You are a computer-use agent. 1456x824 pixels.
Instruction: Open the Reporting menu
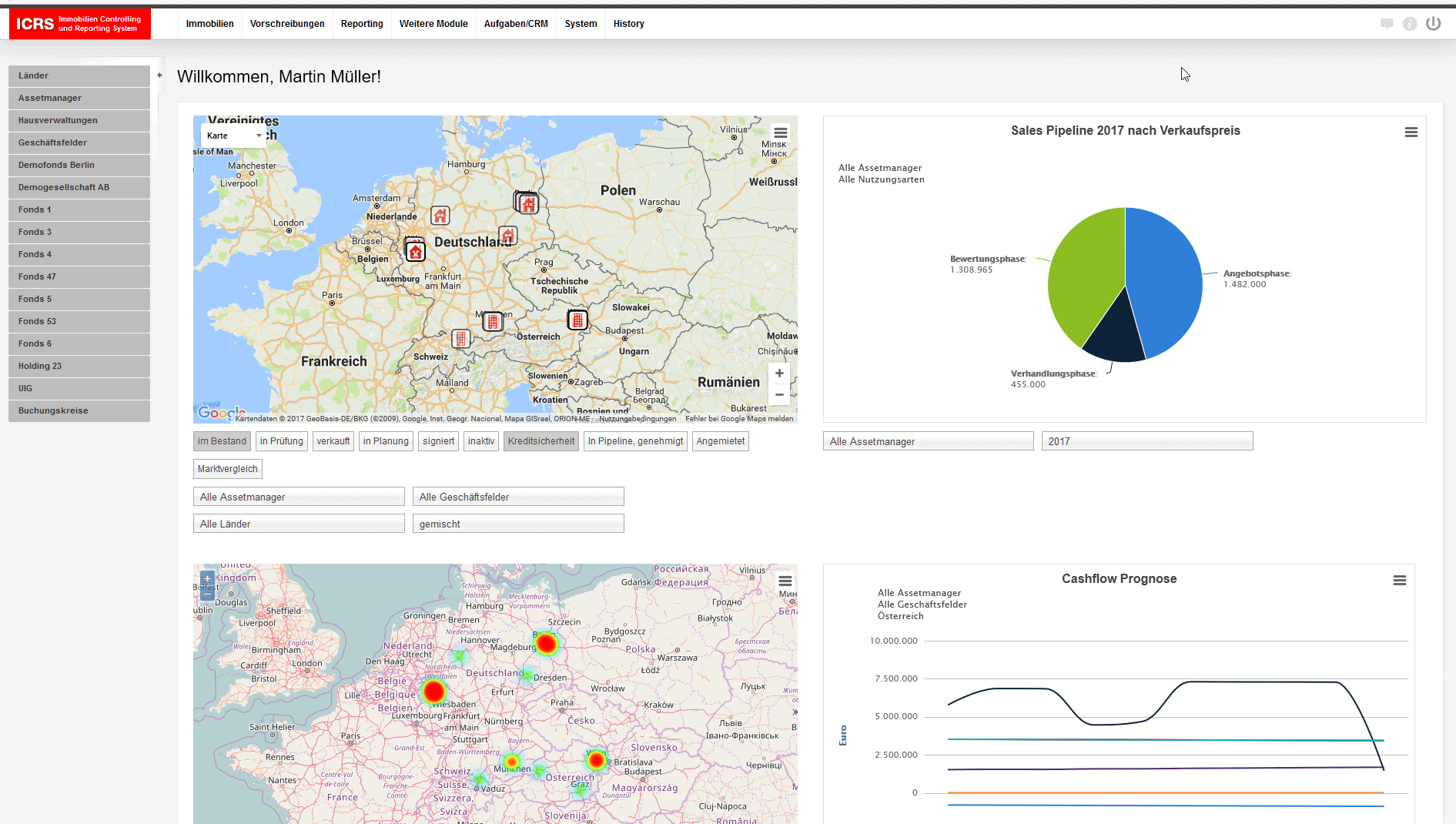(362, 24)
